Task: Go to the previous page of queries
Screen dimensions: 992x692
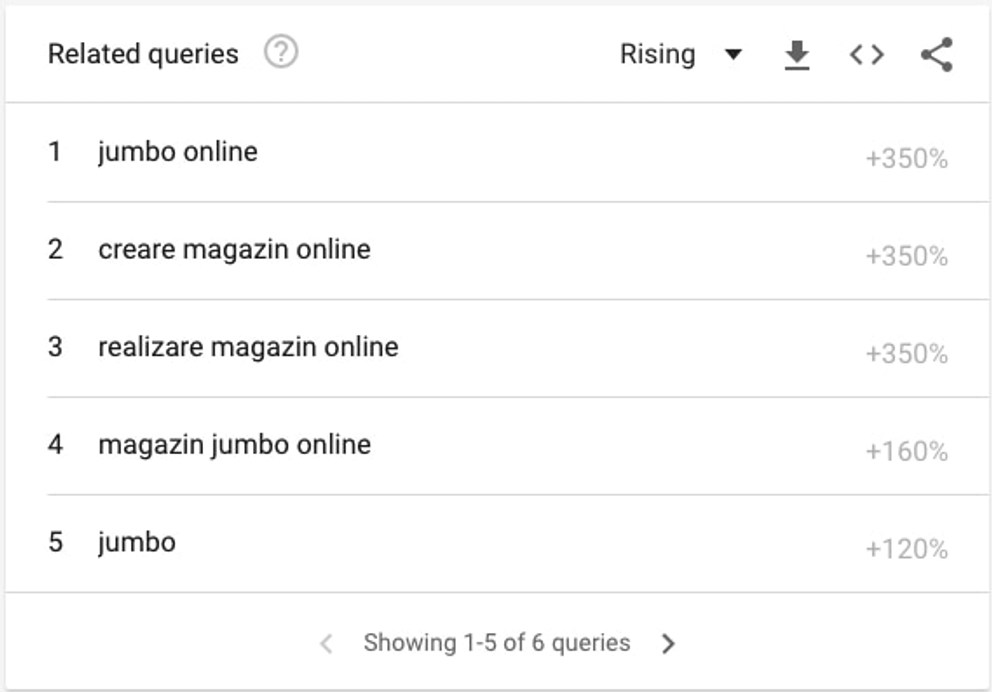Action: [x=326, y=643]
